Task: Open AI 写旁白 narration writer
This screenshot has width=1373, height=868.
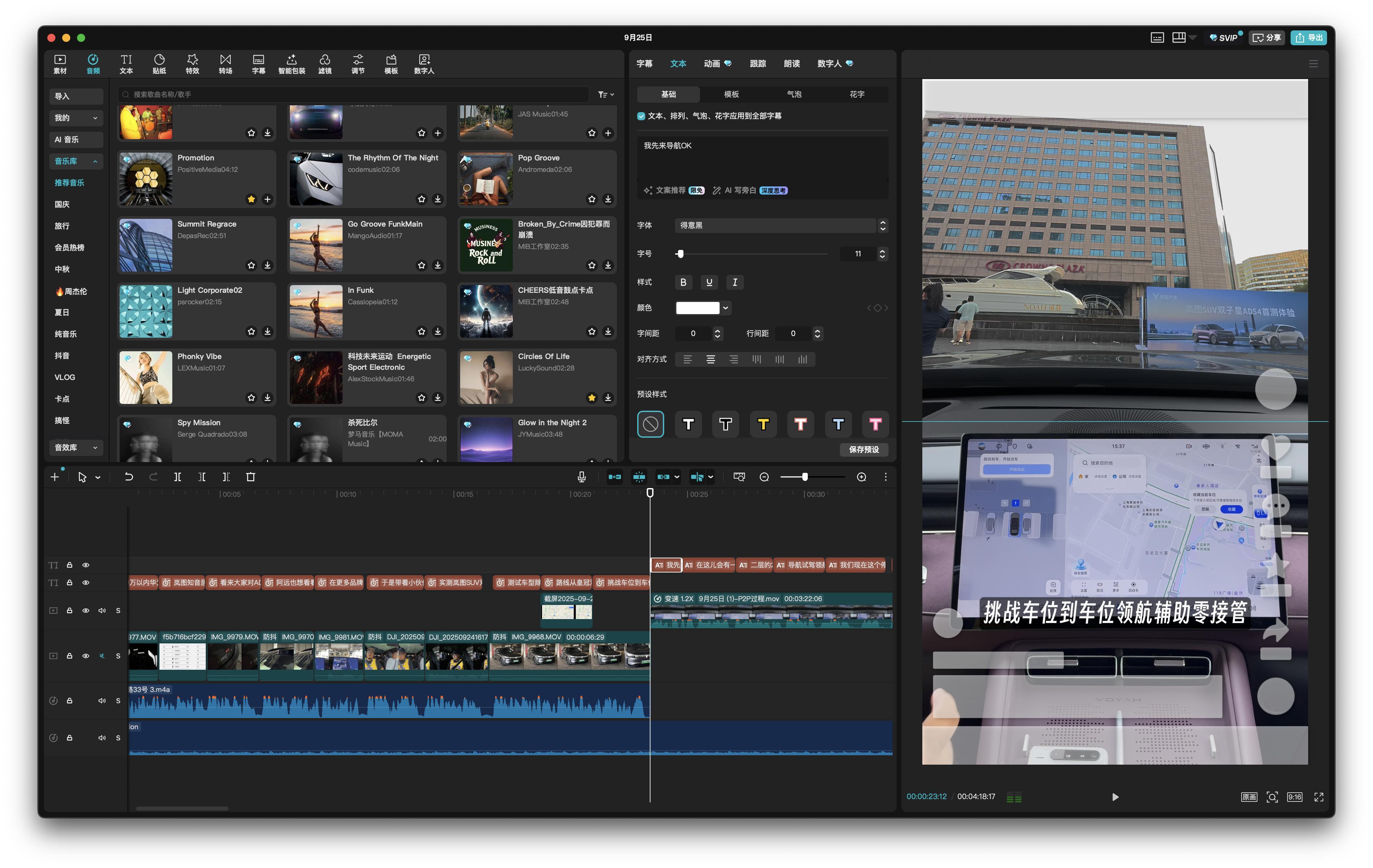Action: (x=750, y=190)
